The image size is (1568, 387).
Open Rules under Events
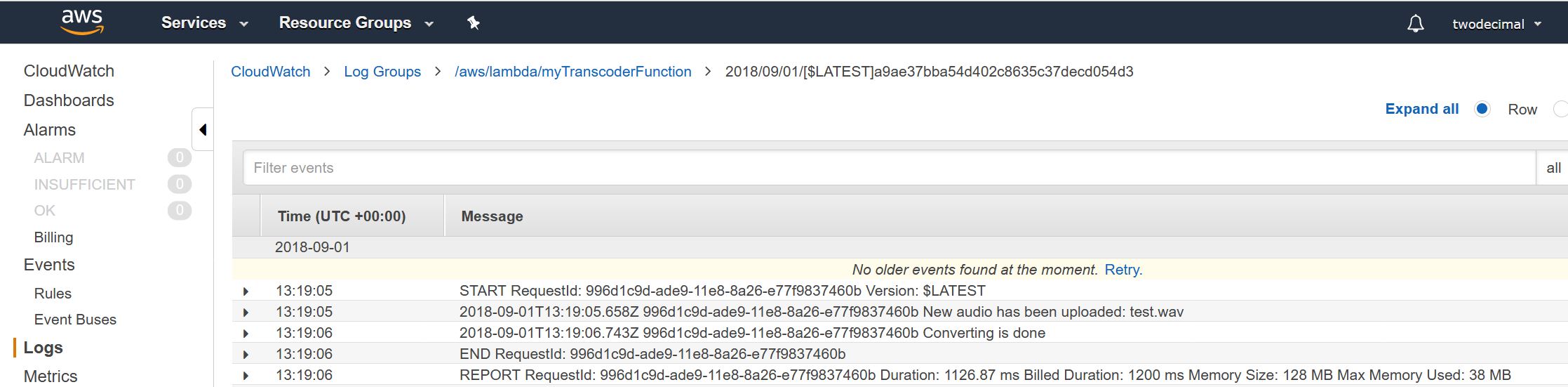[x=53, y=294]
